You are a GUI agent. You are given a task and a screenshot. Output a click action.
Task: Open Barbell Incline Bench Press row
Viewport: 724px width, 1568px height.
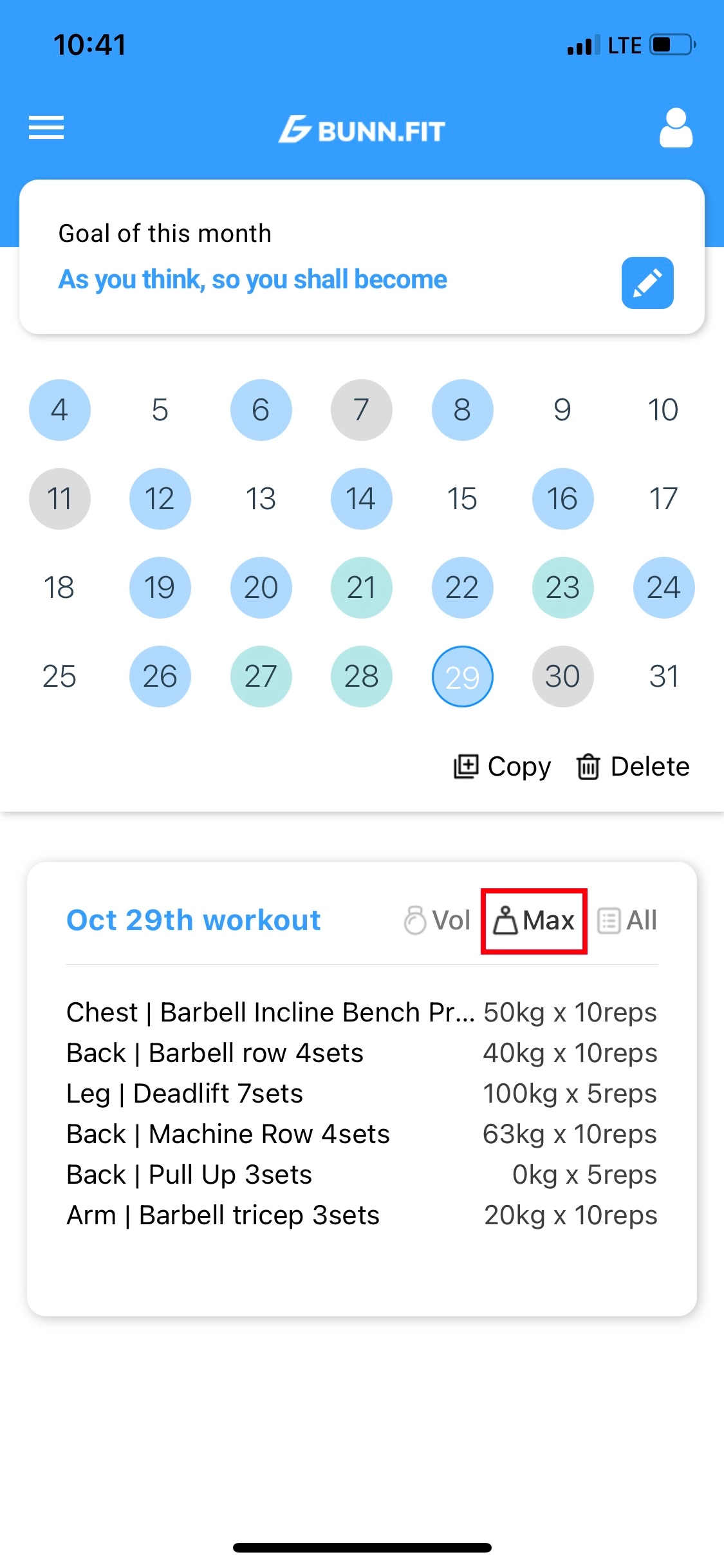point(270,1013)
